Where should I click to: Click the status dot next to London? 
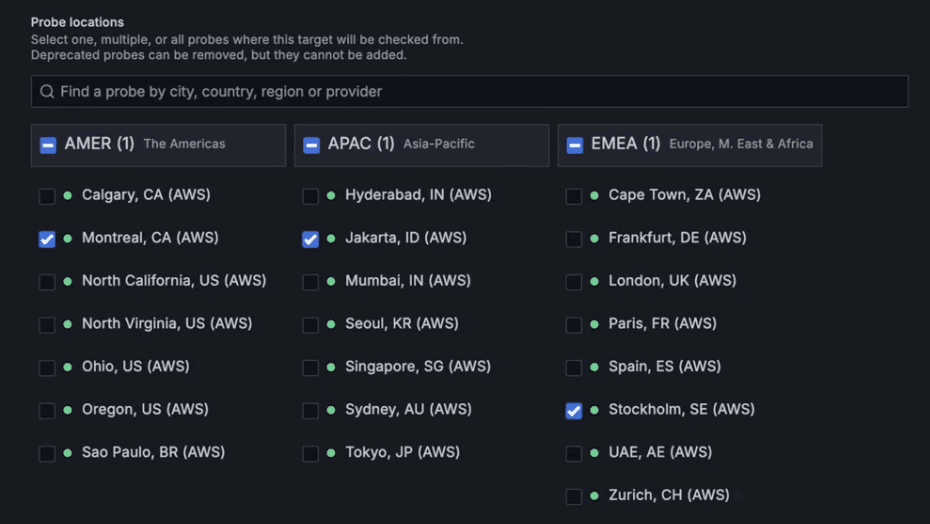(x=594, y=281)
